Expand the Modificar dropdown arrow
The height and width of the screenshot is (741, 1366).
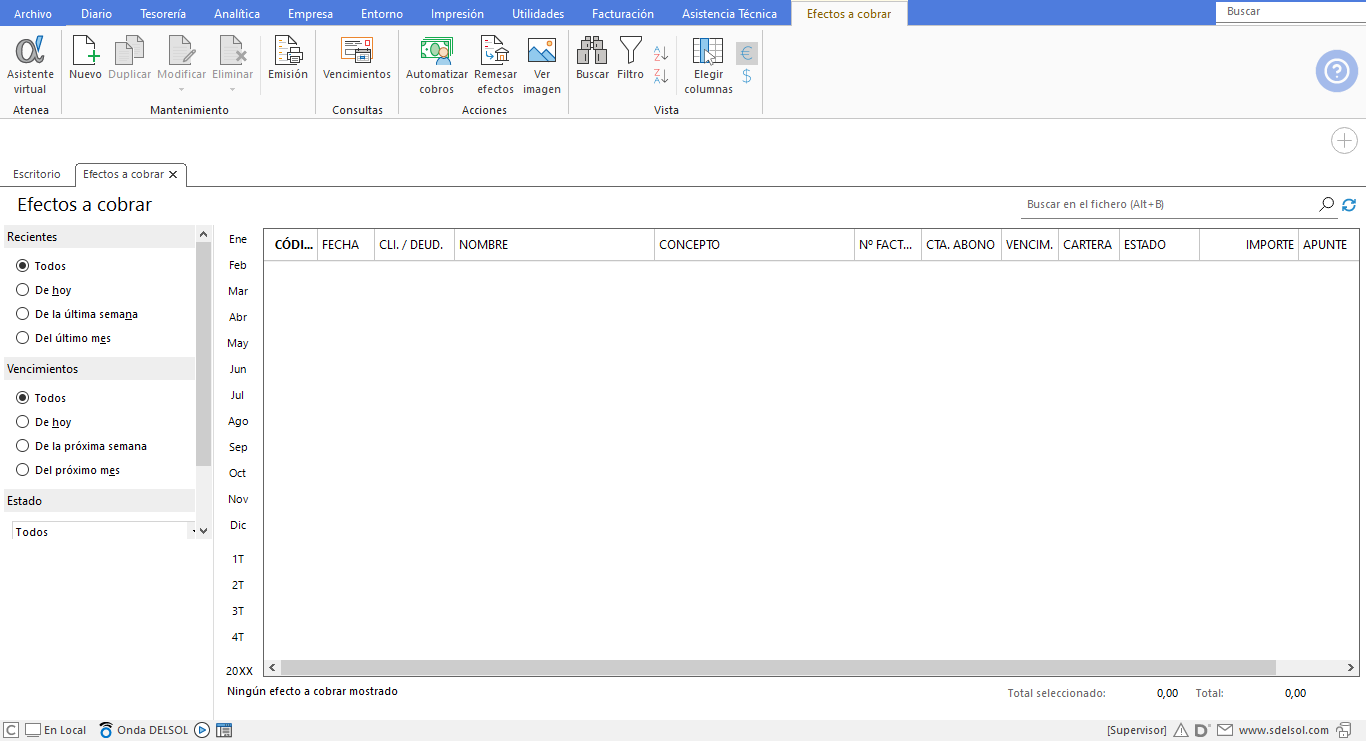[x=182, y=89]
